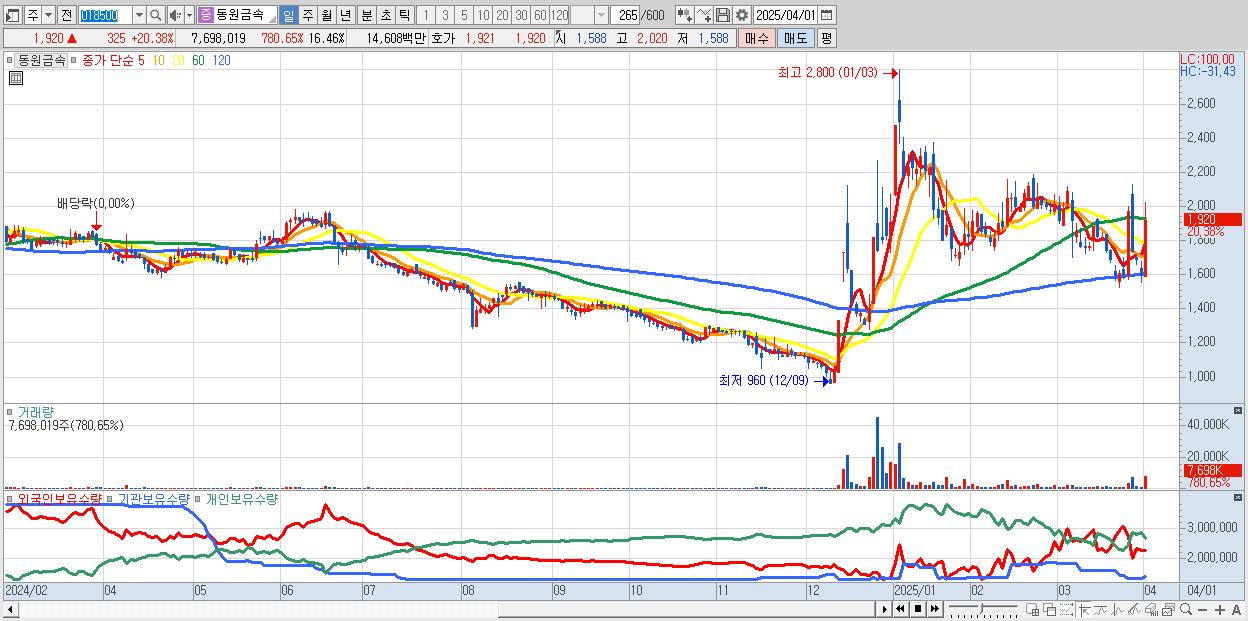Click the add line indicator icon

[x=703, y=15]
